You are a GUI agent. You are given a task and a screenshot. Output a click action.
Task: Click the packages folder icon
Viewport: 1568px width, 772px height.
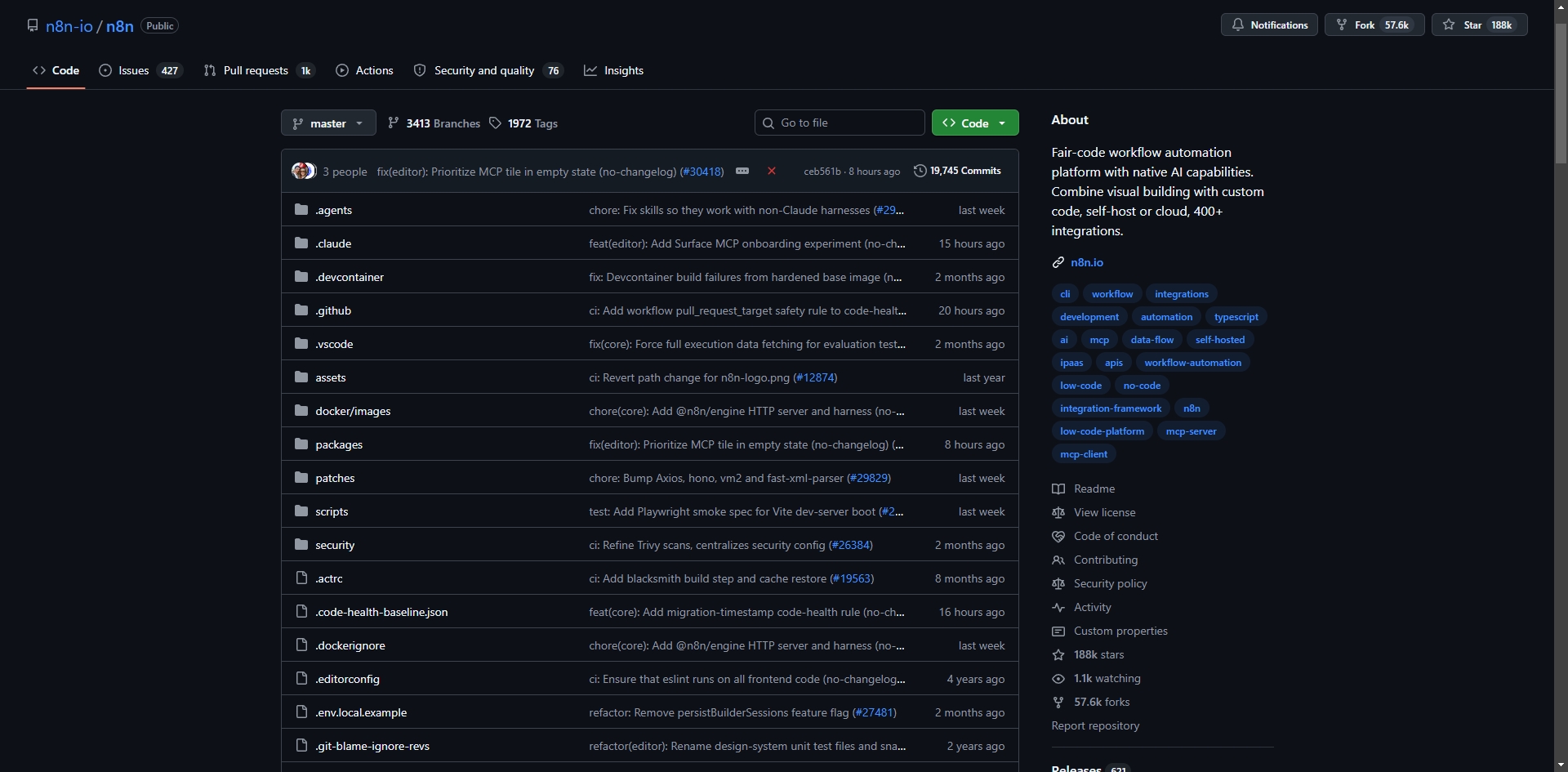coord(301,444)
